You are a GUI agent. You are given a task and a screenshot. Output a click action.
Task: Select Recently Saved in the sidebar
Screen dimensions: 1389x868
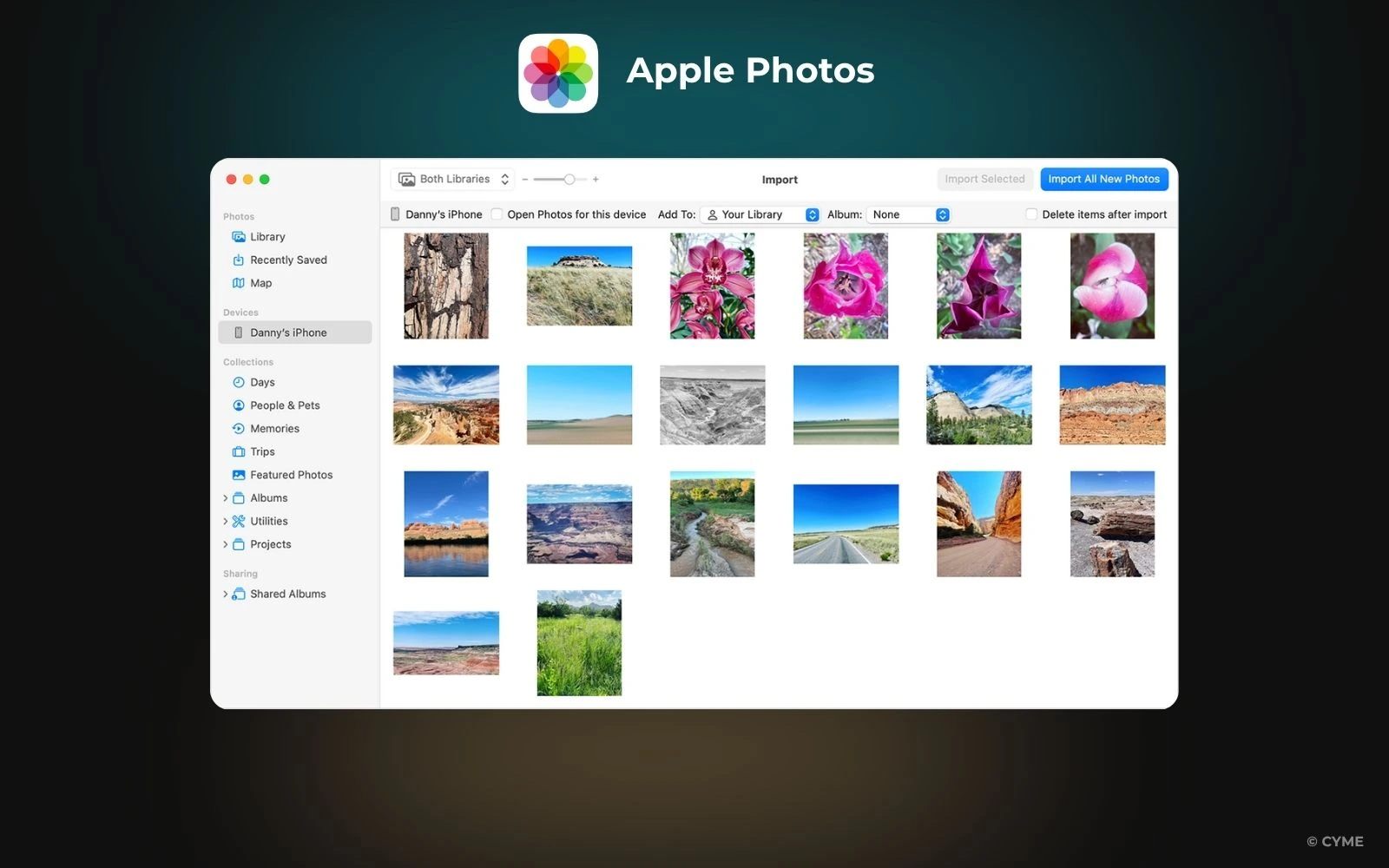coord(288,260)
